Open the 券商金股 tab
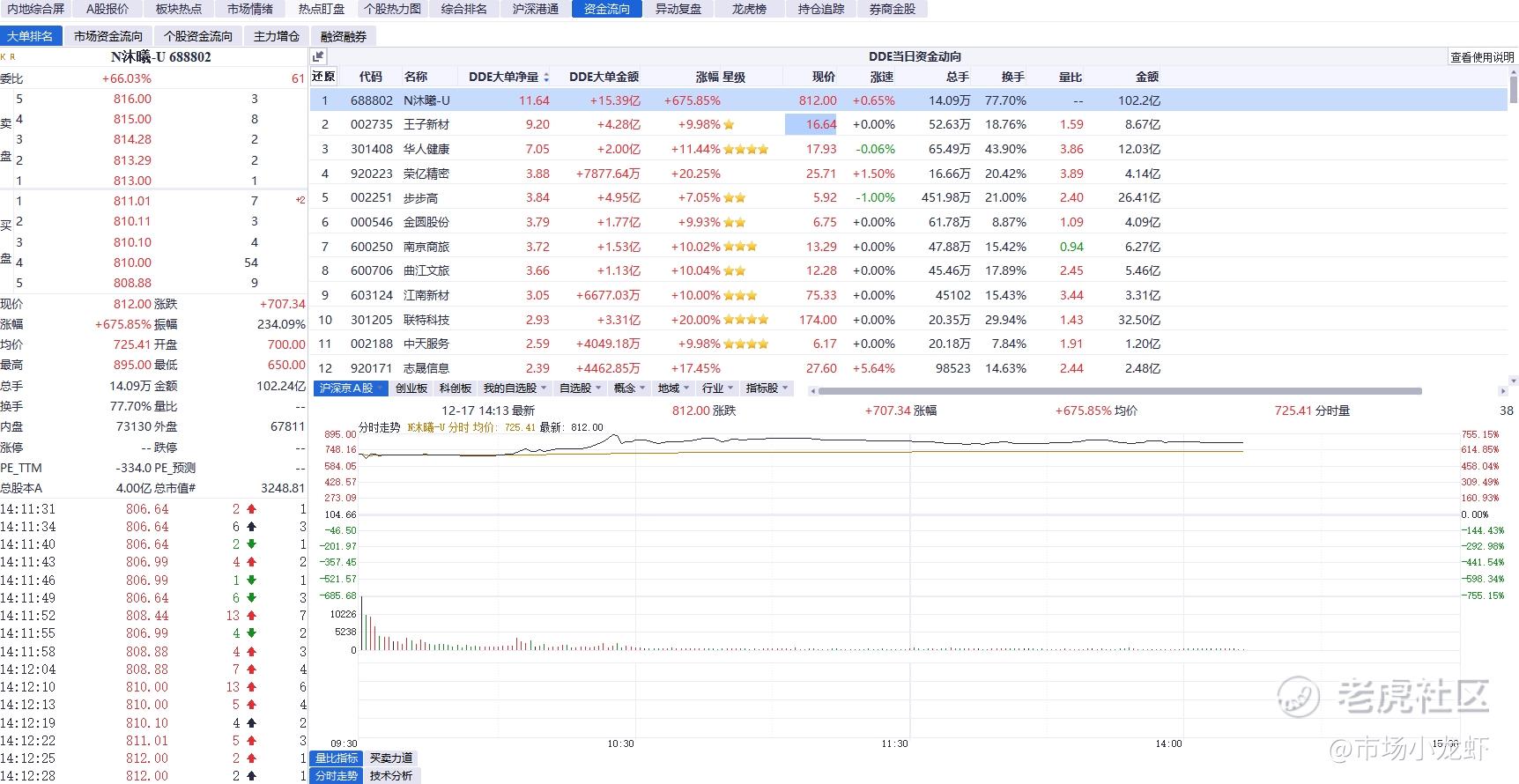Viewport: 1519px width, 784px height. coord(892,9)
